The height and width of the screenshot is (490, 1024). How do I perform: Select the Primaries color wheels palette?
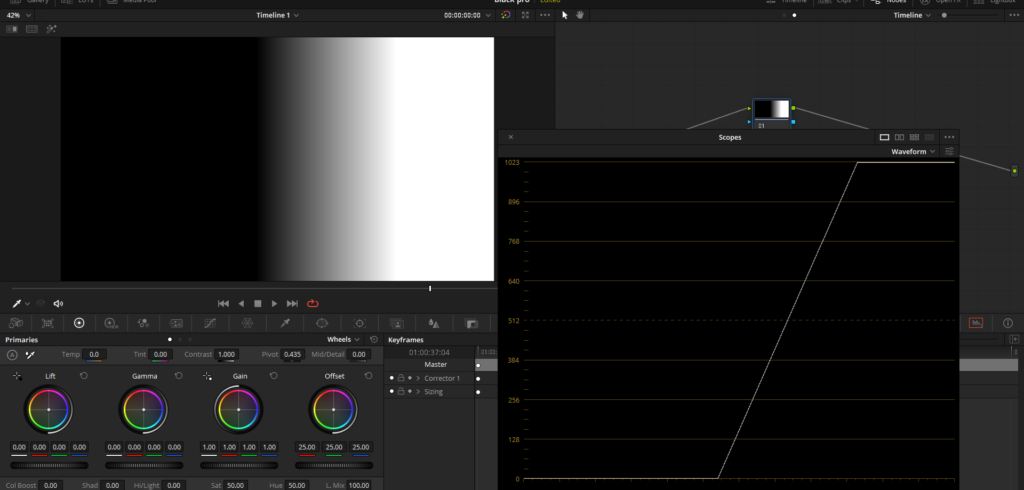click(x=79, y=323)
